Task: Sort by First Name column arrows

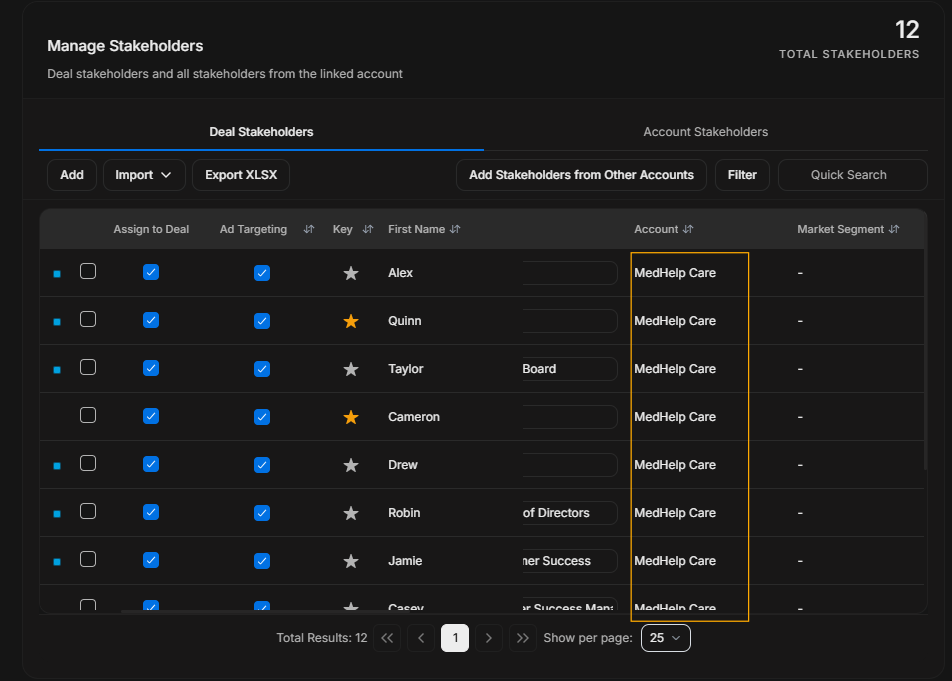Action: coord(455,229)
